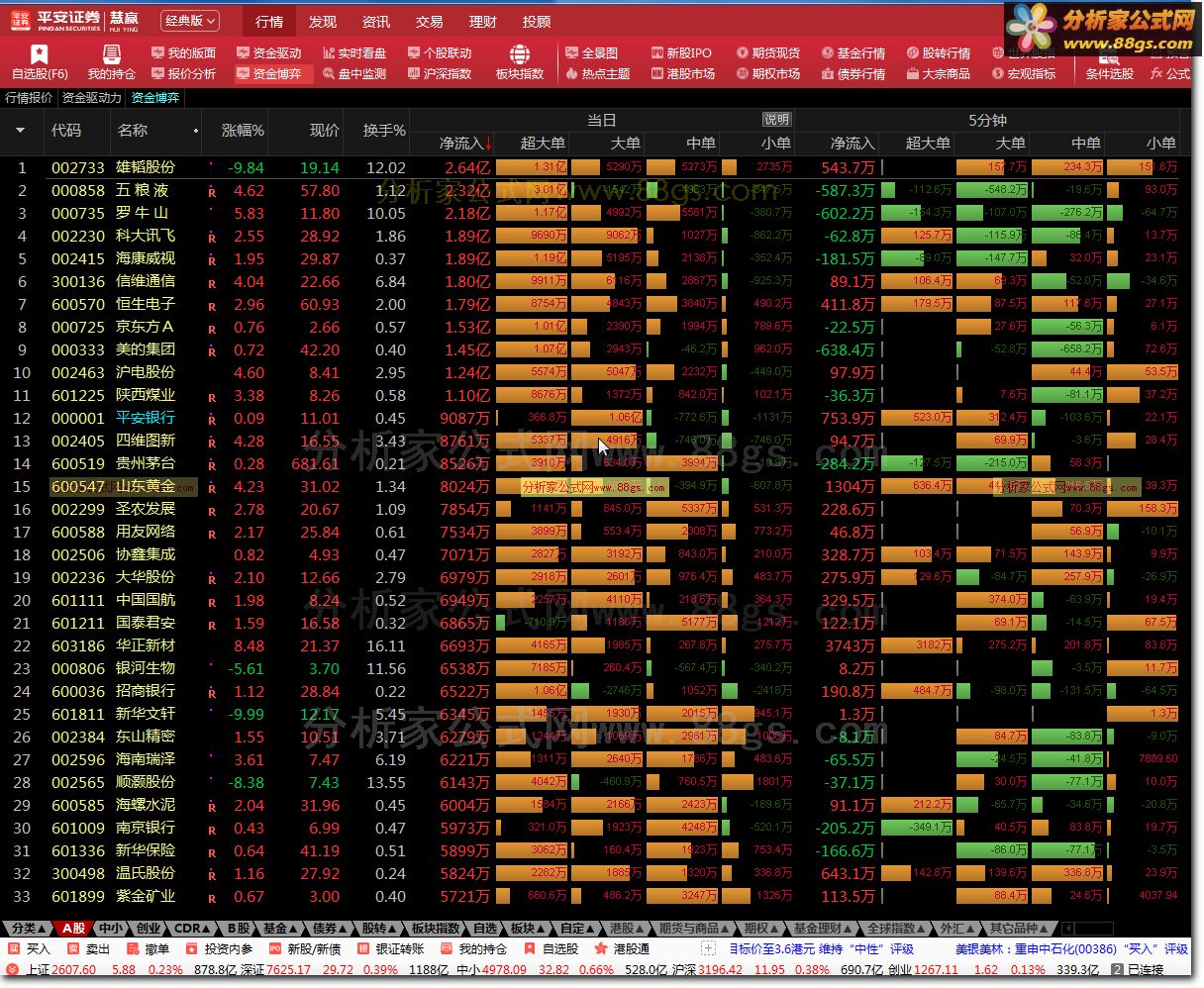1204x988 pixels.
Task: Click 买入 buy shortcut in bottom bar
Action: [x=28, y=948]
